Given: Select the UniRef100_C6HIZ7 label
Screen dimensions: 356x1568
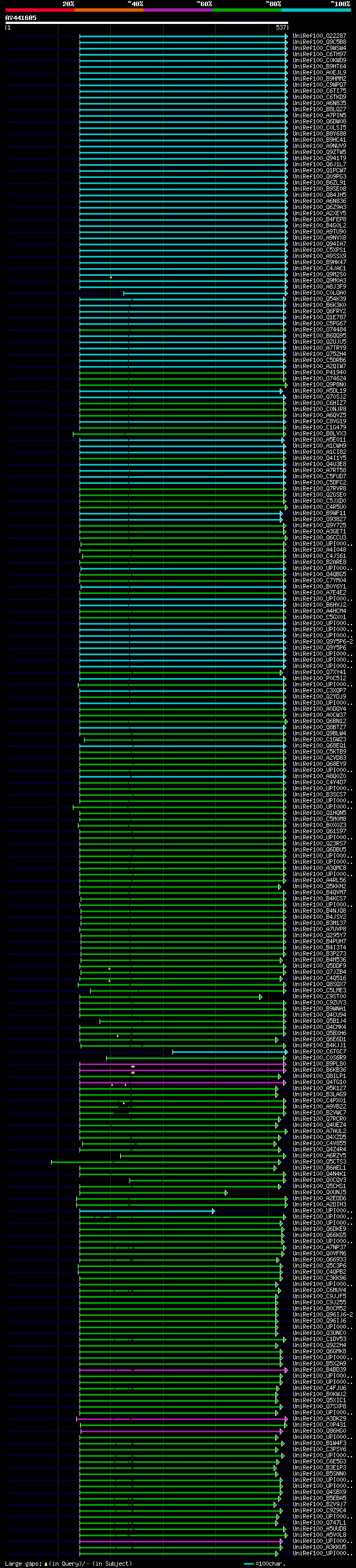Looking at the screenshot, I should (319, 403).
